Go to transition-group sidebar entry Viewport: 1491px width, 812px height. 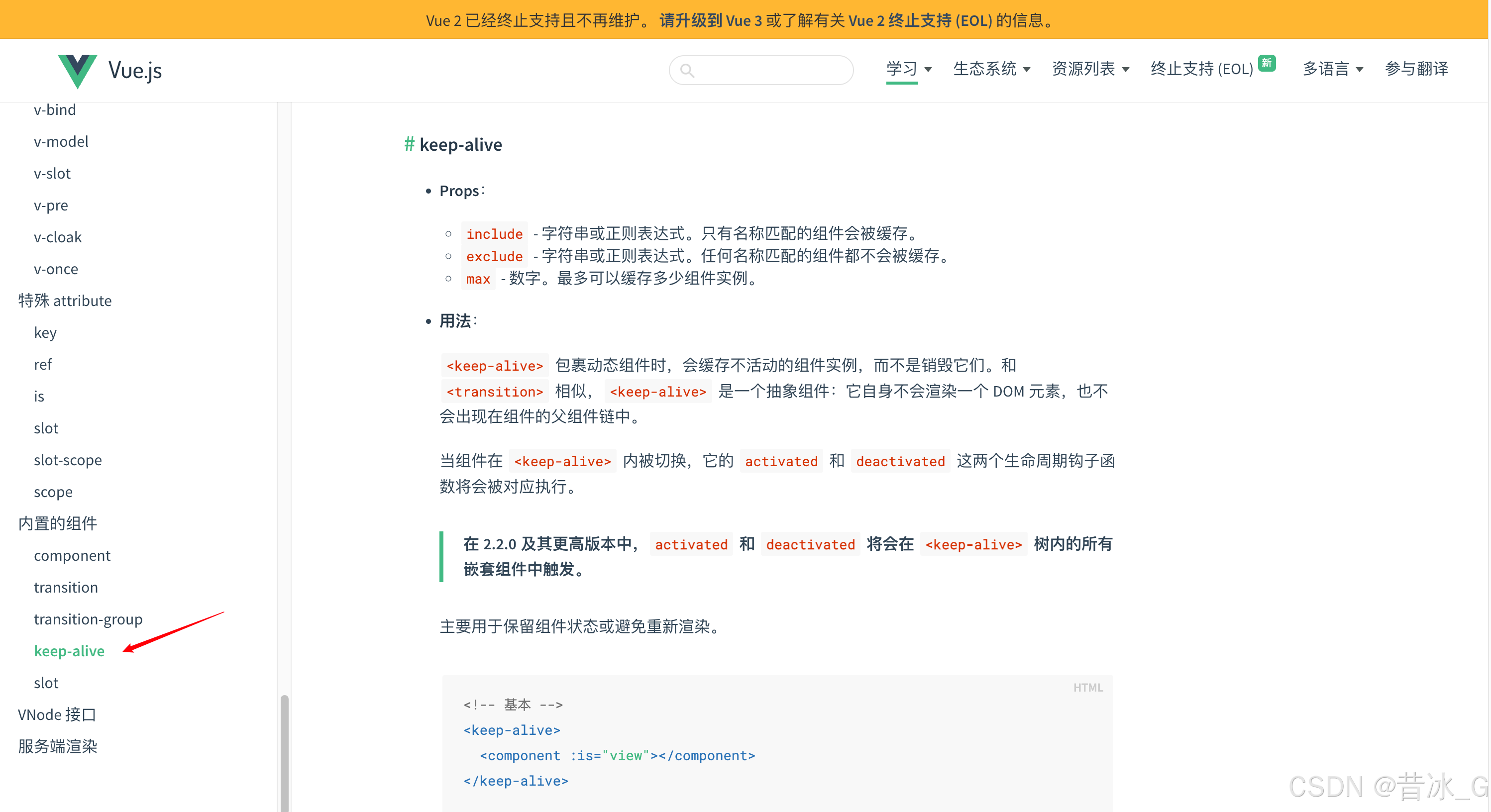(x=88, y=618)
